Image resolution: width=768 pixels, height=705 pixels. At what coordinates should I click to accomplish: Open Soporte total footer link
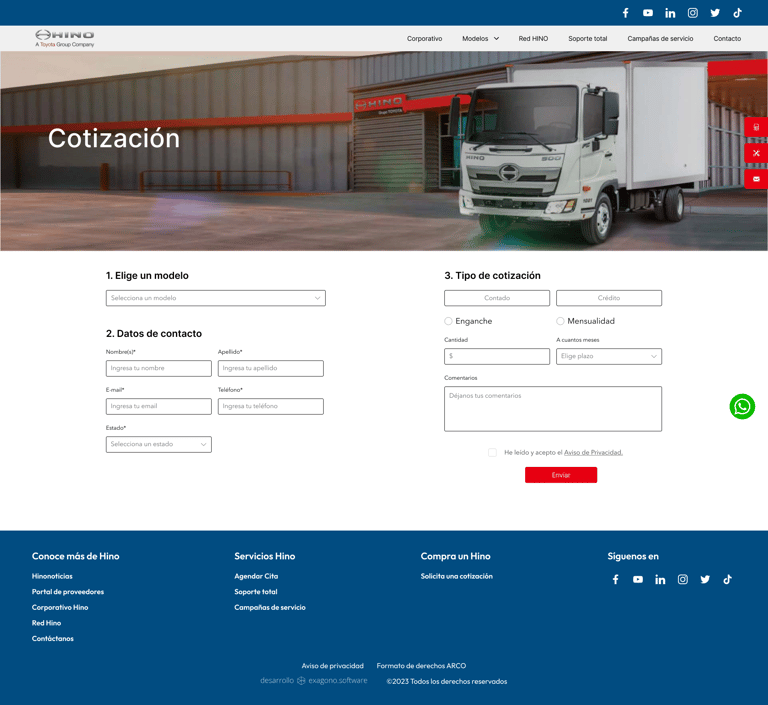256,592
